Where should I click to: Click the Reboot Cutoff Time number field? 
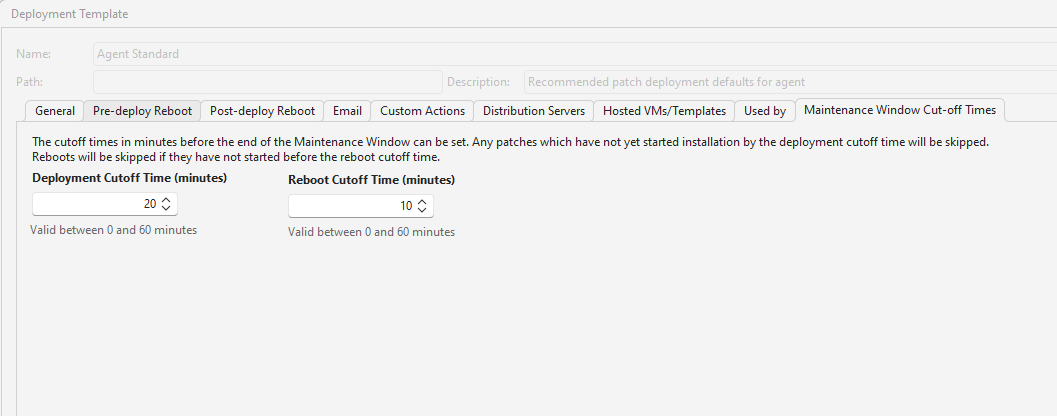350,206
